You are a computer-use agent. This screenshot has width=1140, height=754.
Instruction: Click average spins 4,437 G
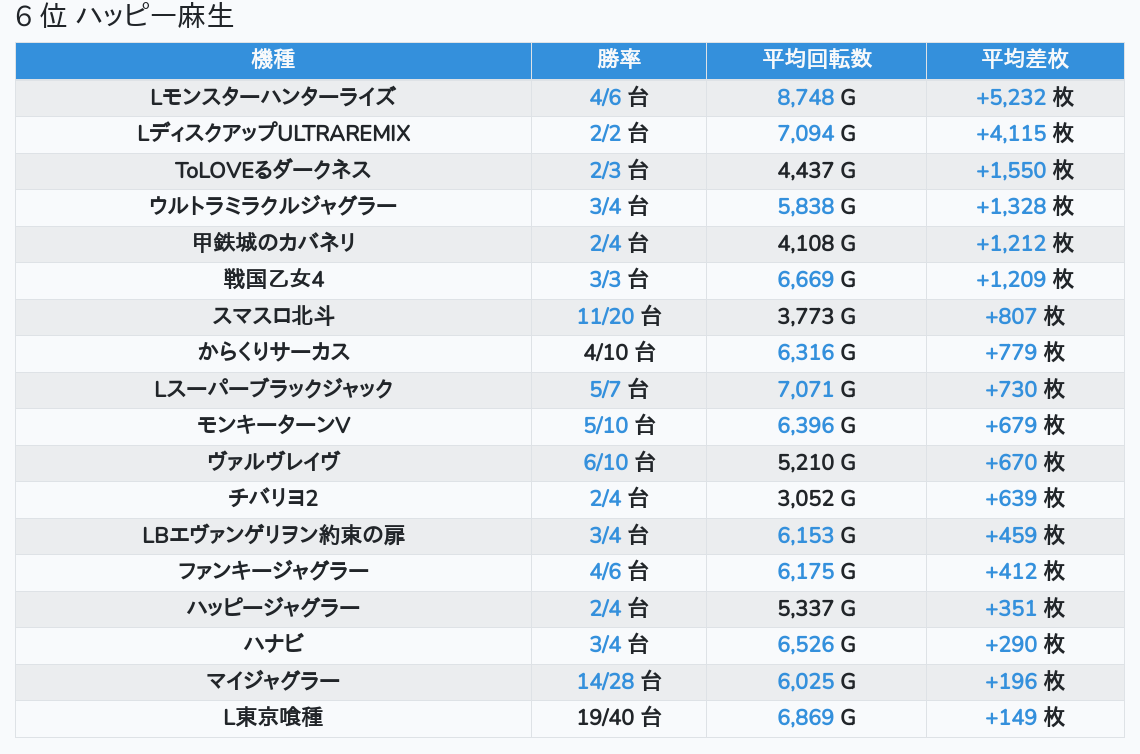point(816,170)
